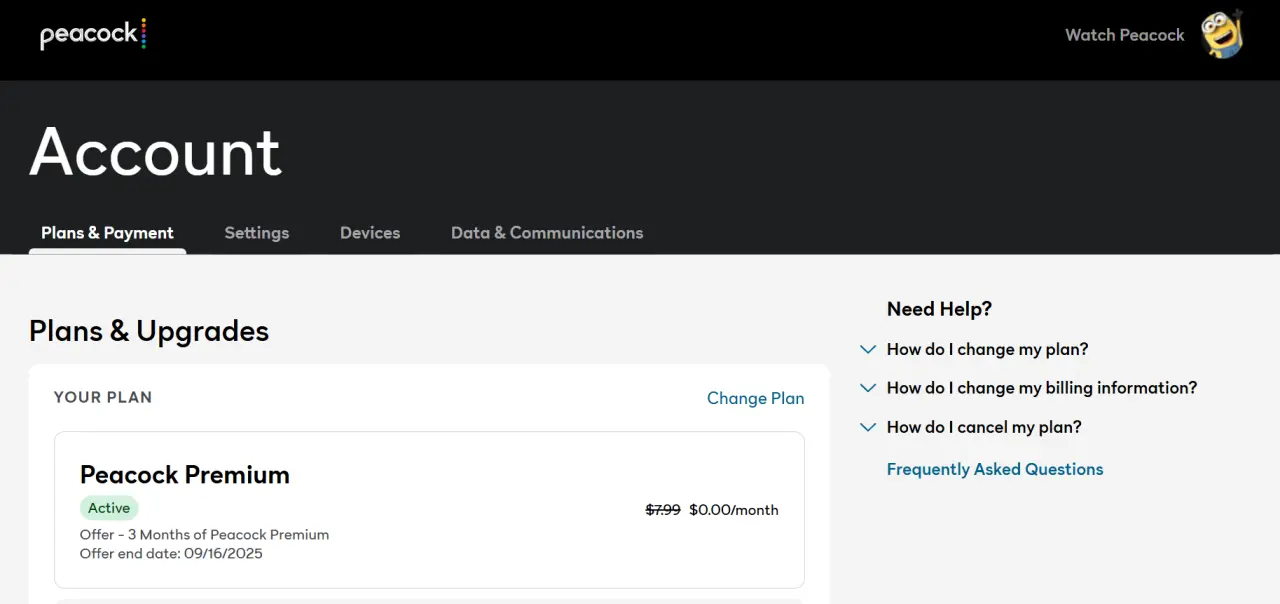Open the Minion profile avatar
Viewport: 1280px width, 604px height.
click(1221, 34)
